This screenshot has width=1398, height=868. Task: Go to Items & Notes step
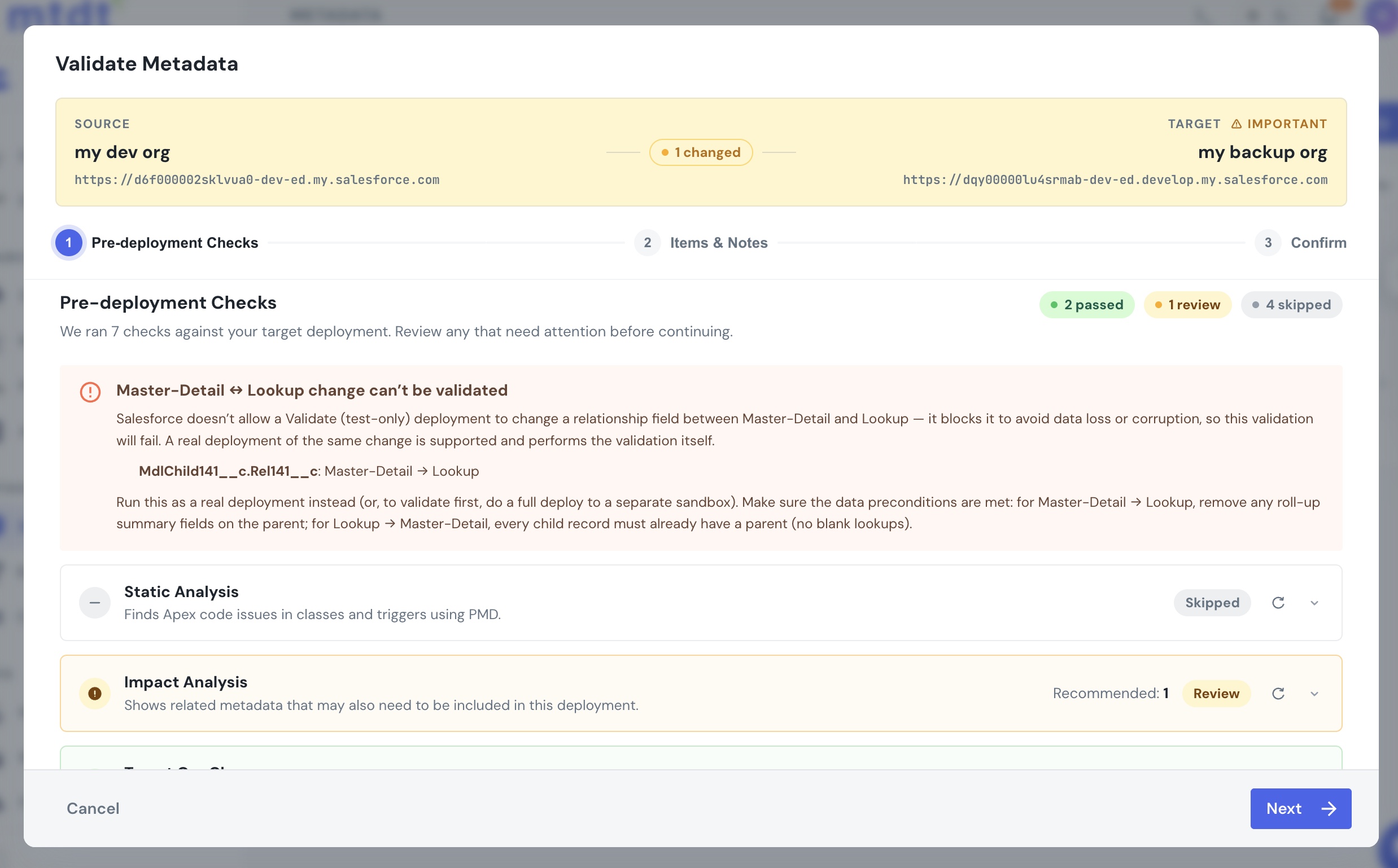pos(701,243)
